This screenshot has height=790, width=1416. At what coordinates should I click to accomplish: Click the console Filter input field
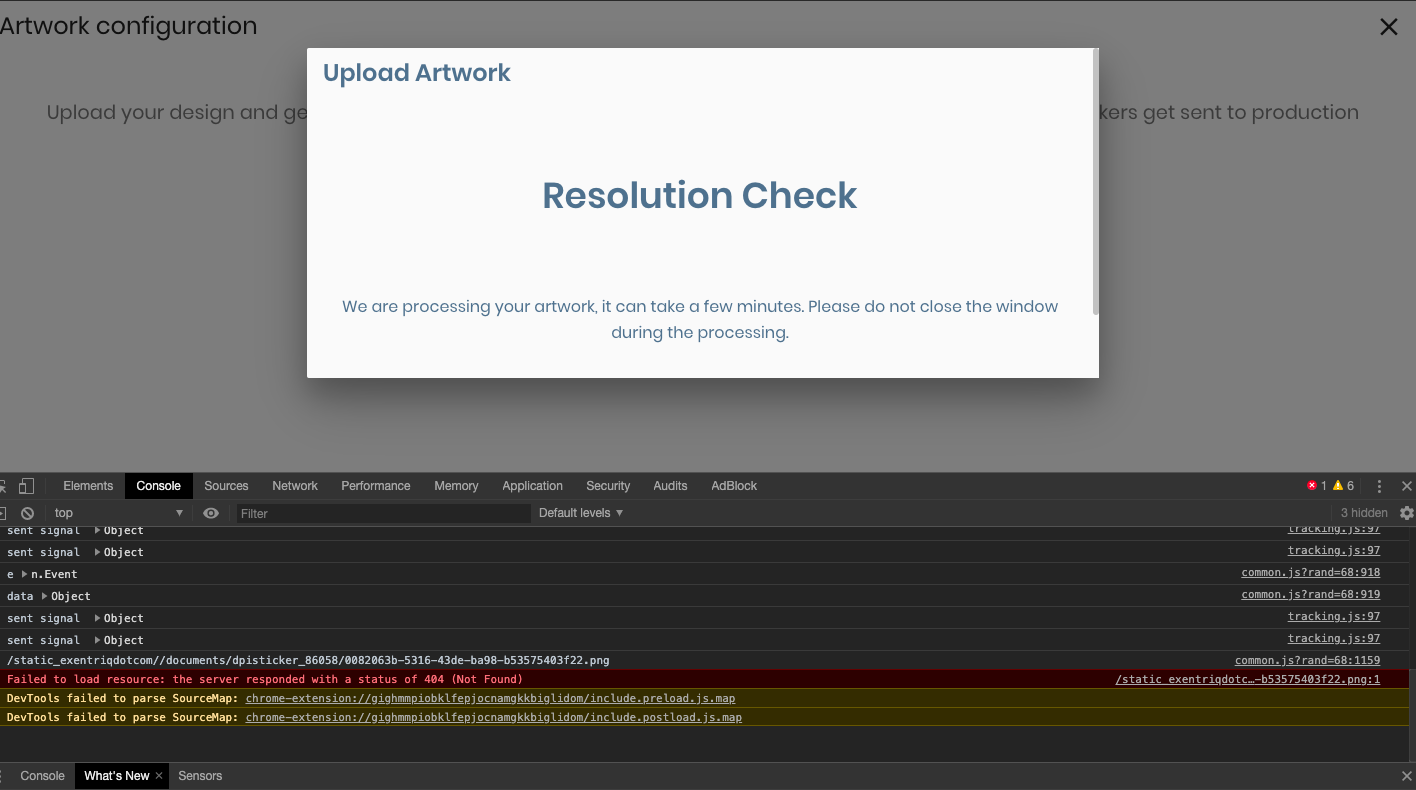382,513
